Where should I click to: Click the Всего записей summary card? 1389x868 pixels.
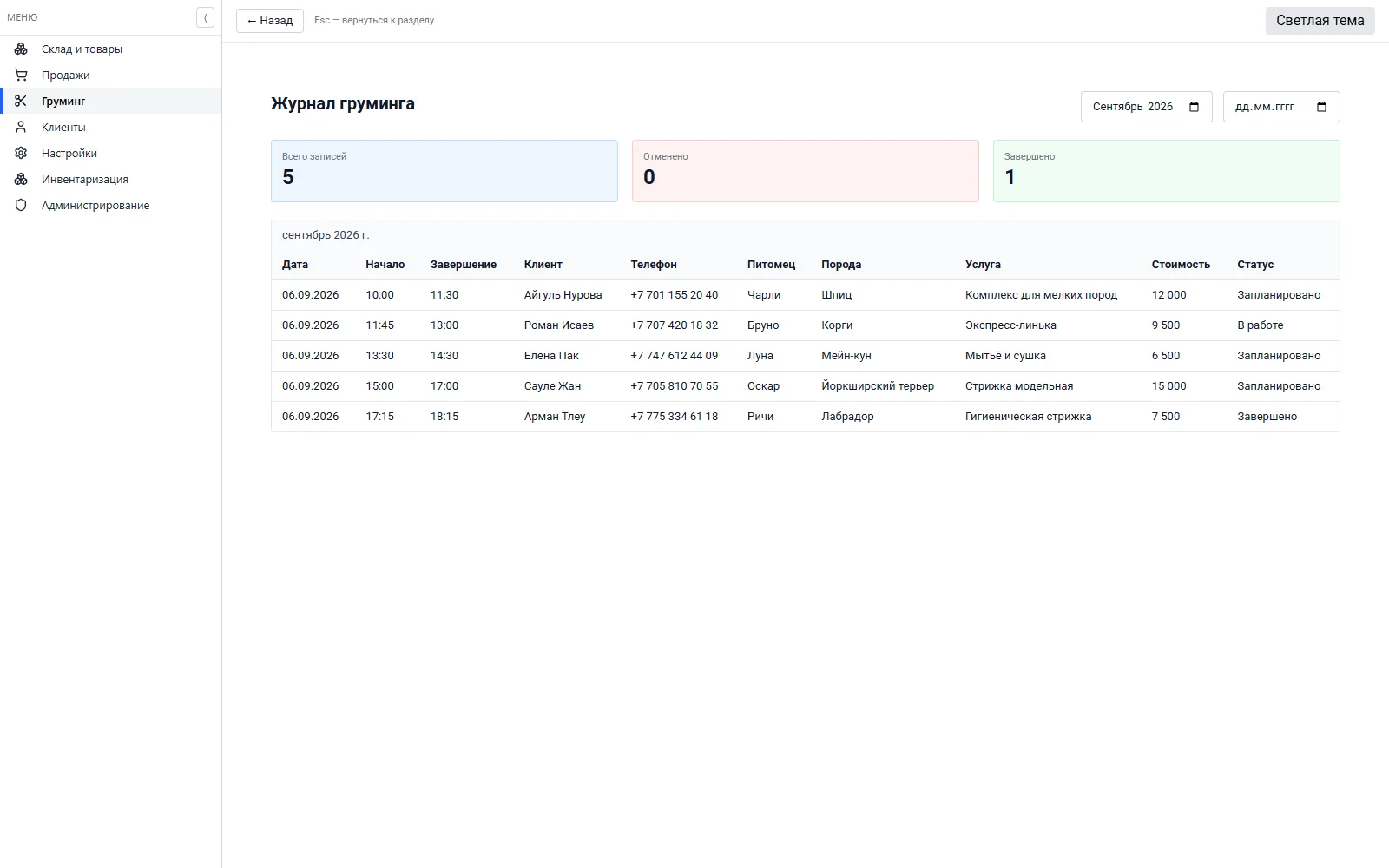pos(444,171)
